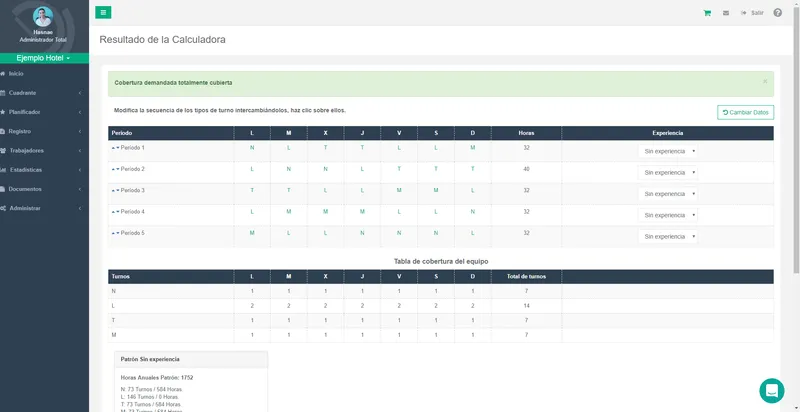Swap the N shift on Periodo 1 Monday
This screenshot has height=412, width=800.
coord(252,148)
